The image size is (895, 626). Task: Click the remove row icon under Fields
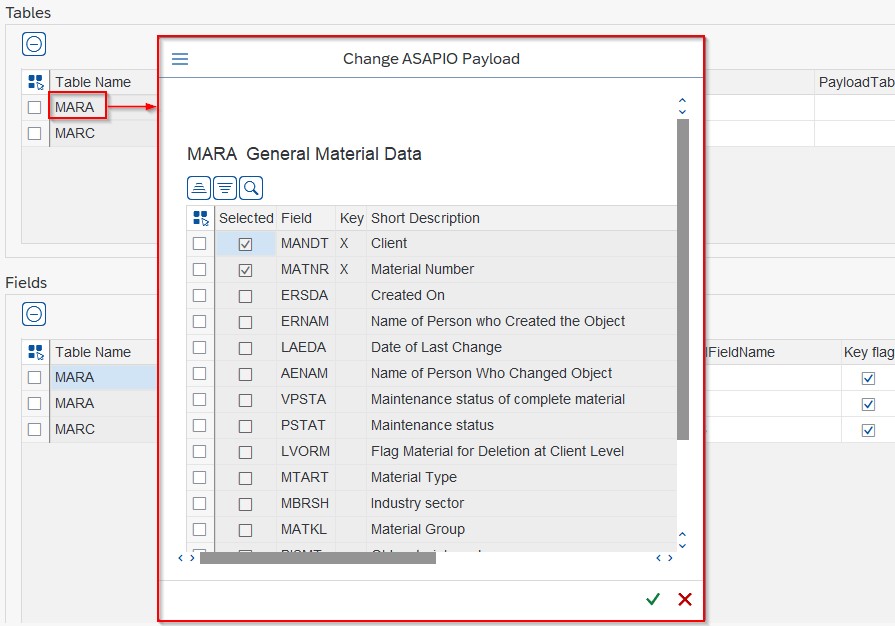tap(34, 314)
